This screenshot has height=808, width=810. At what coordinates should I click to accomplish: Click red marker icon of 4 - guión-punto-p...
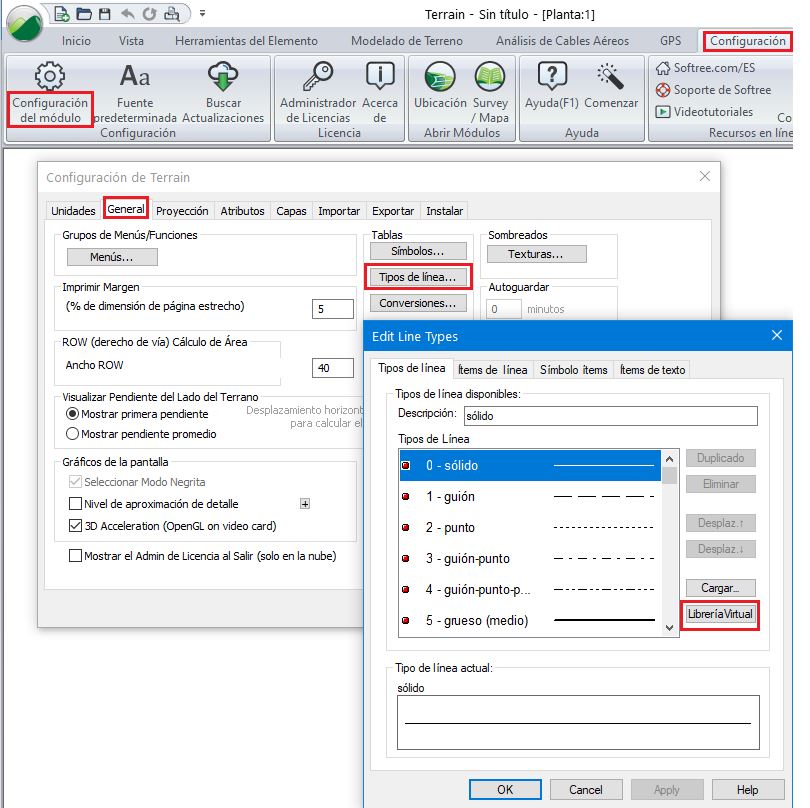tap(406, 589)
